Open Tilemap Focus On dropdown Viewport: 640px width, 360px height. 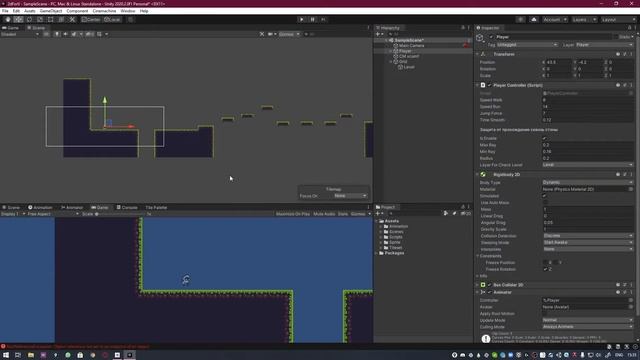(x=350, y=196)
